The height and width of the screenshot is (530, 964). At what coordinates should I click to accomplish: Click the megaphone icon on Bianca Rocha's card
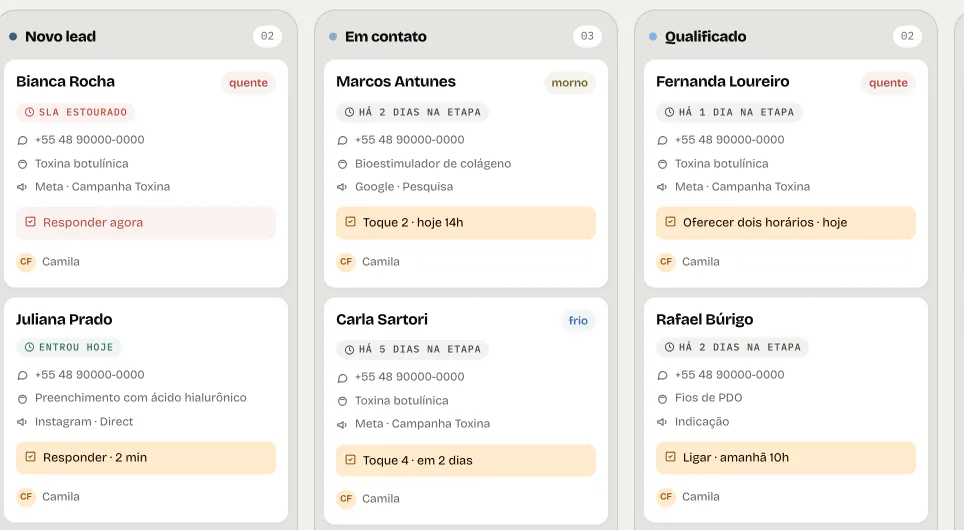(22, 187)
